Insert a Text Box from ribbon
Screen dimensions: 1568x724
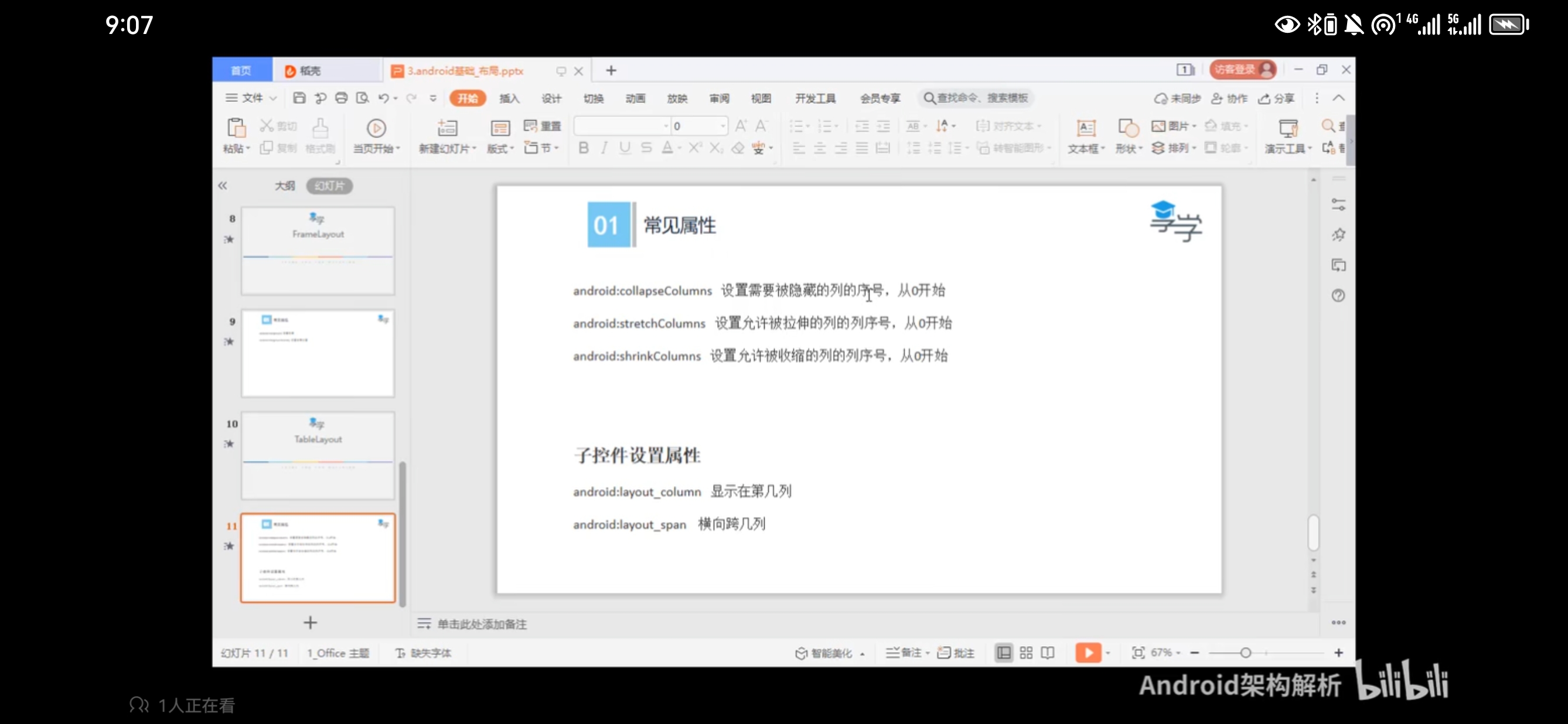(x=1085, y=128)
